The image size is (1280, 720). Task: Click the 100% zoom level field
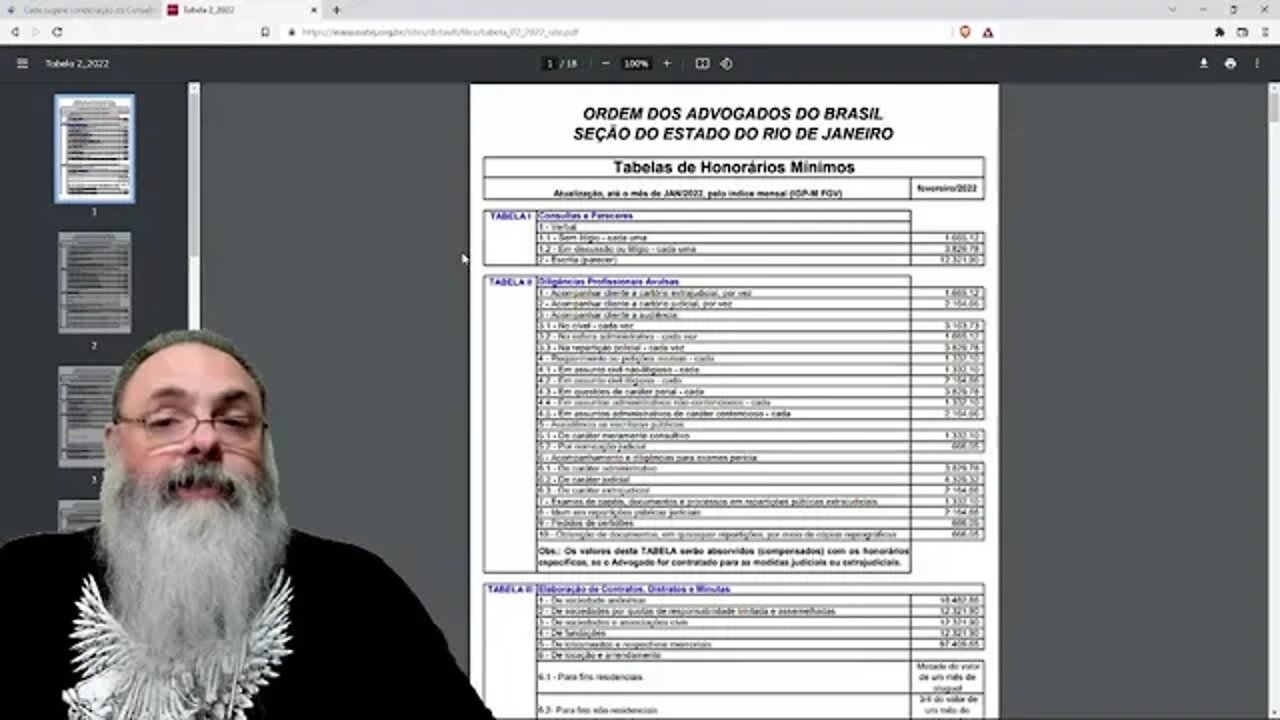tap(636, 63)
